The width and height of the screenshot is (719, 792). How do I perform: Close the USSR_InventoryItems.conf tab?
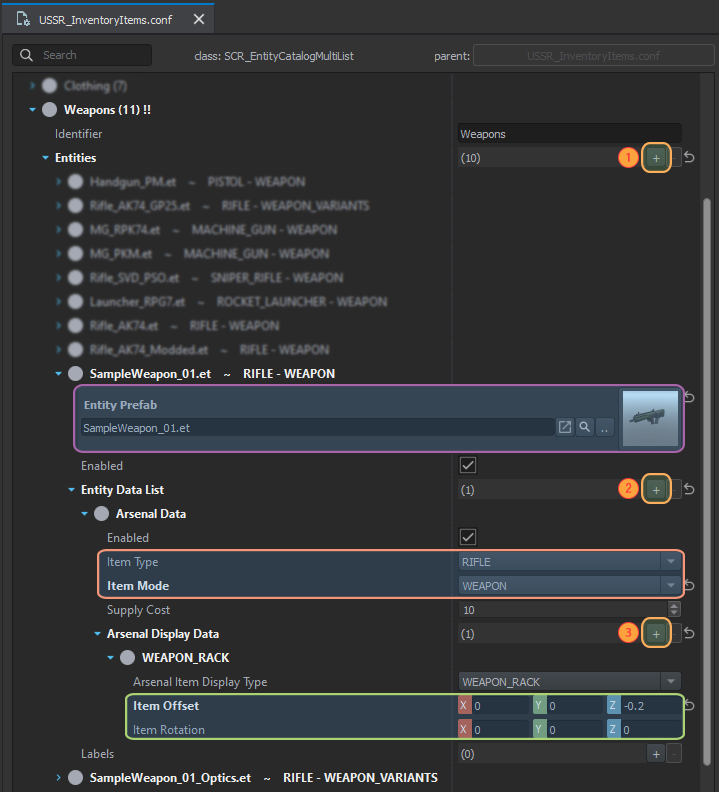point(199,19)
